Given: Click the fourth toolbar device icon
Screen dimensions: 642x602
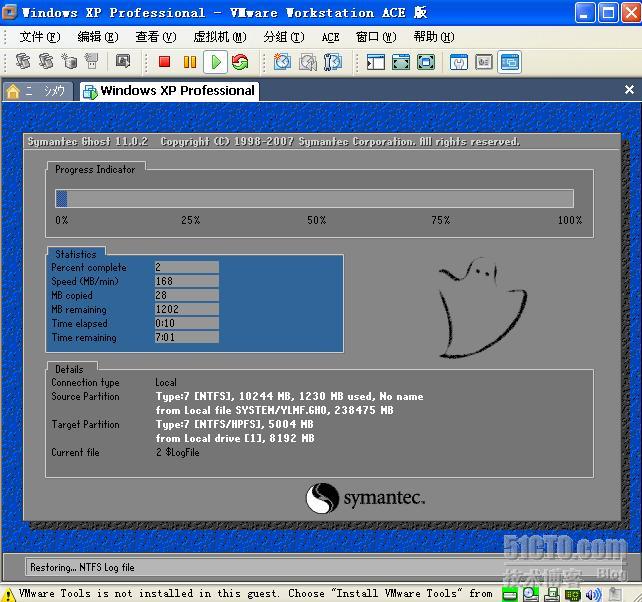Looking at the screenshot, I should click(x=92, y=61).
